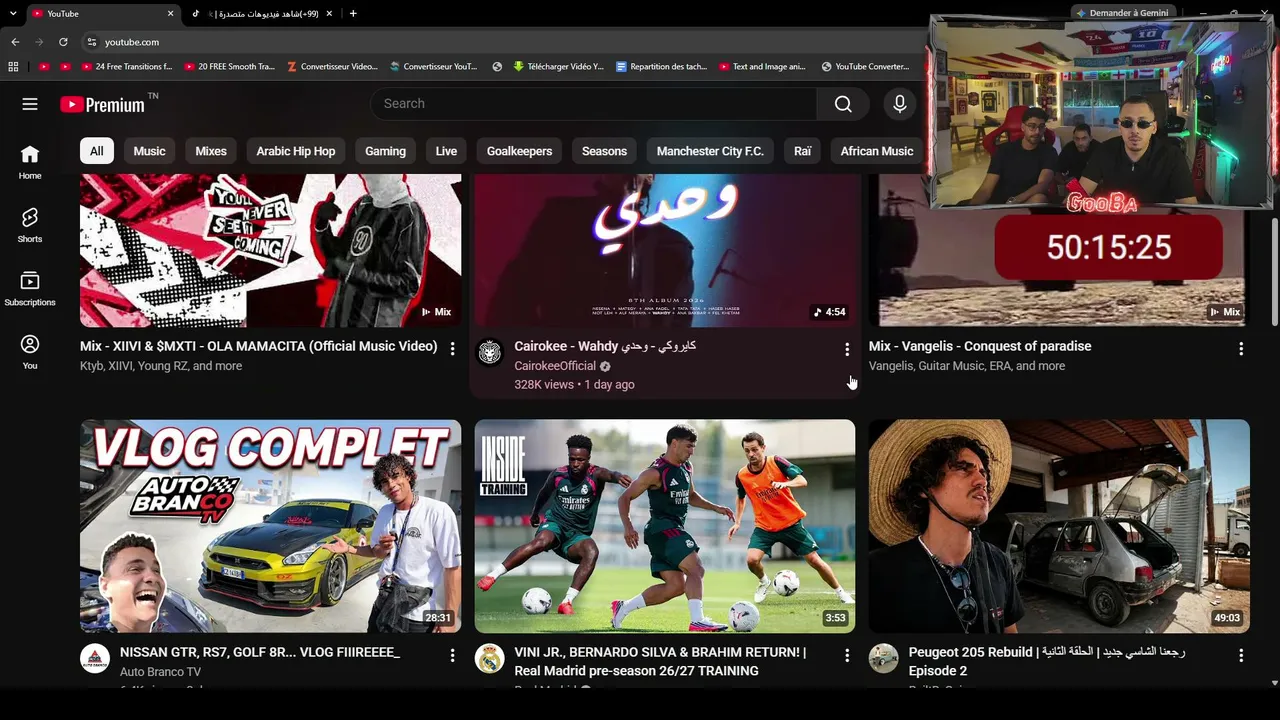Select the Mixes filter chip

pyautogui.click(x=211, y=151)
